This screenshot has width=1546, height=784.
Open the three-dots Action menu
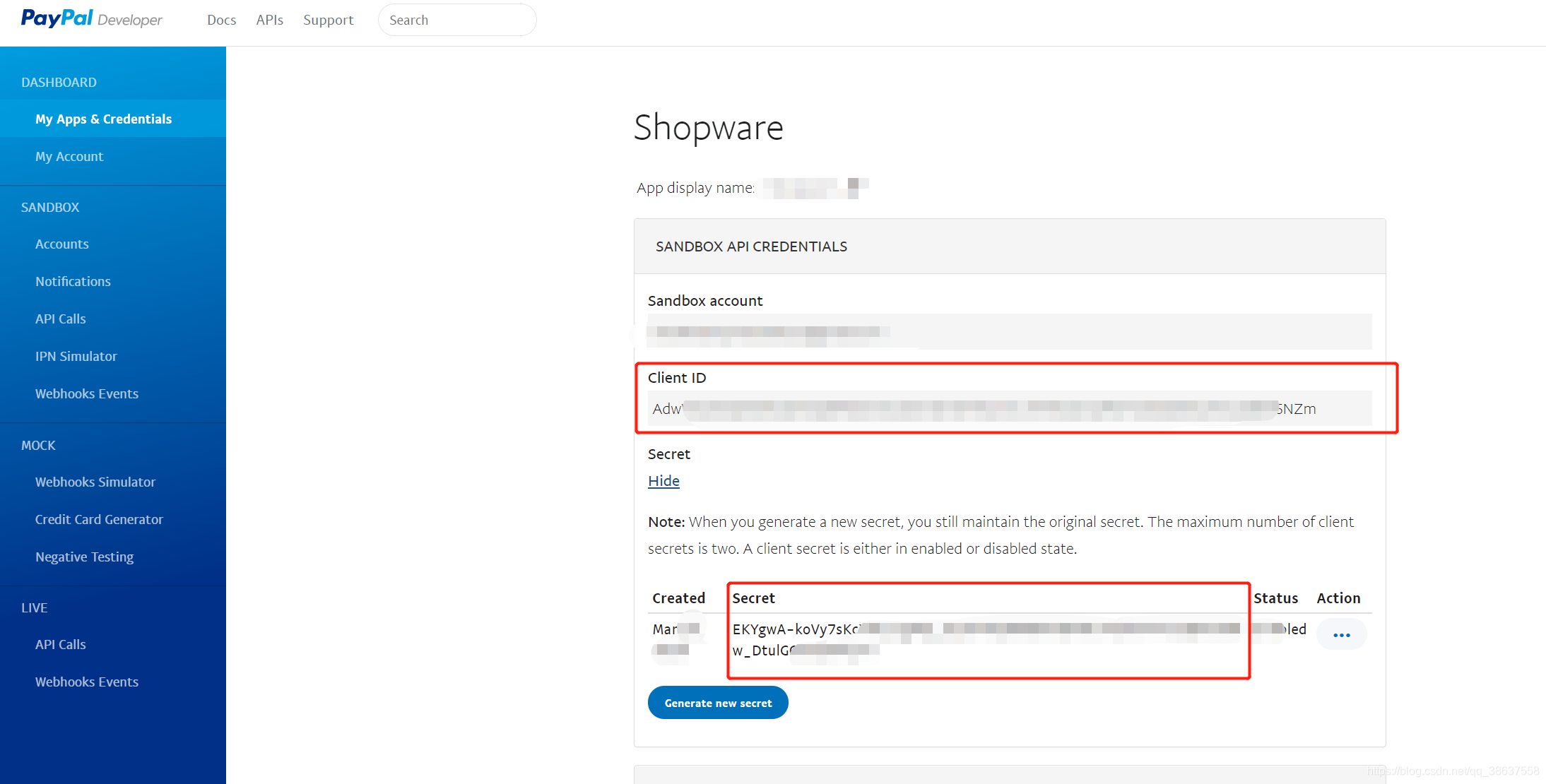[1341, 635]
